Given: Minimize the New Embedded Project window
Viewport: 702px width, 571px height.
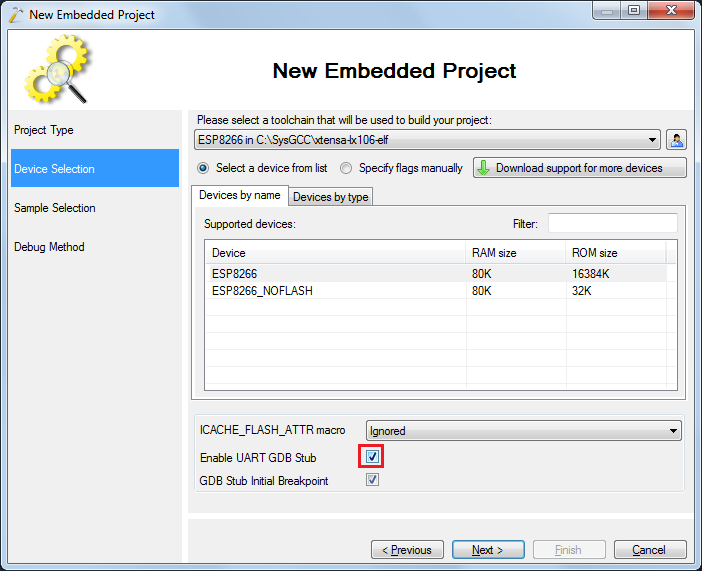Looking at the screenshot, I should click(x=607, y=10).
